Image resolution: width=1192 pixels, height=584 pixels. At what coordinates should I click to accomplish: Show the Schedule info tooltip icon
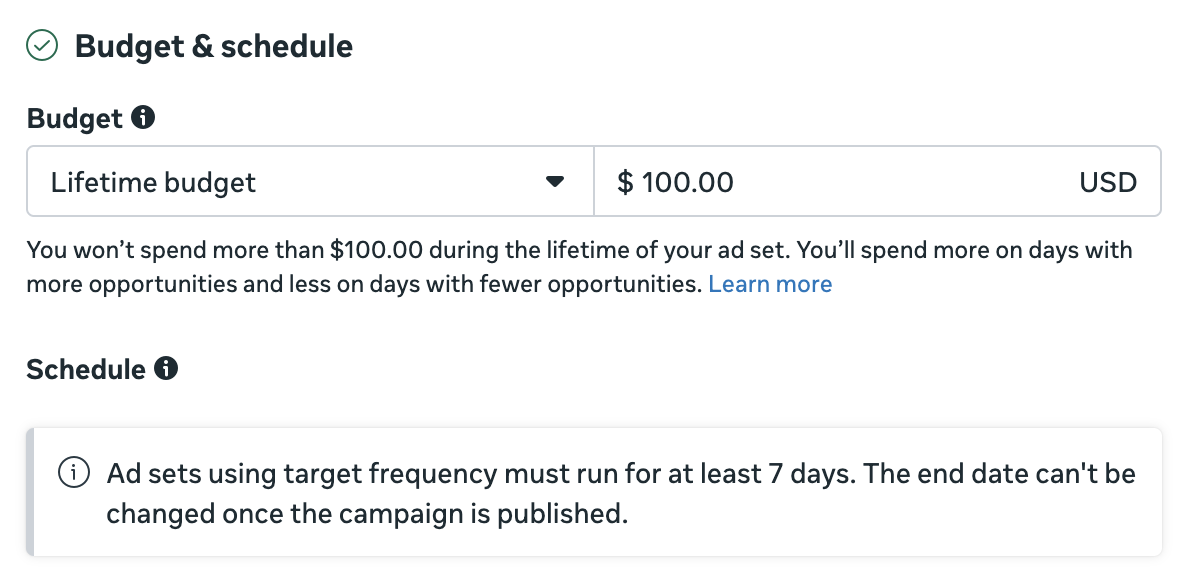(166, 369)
